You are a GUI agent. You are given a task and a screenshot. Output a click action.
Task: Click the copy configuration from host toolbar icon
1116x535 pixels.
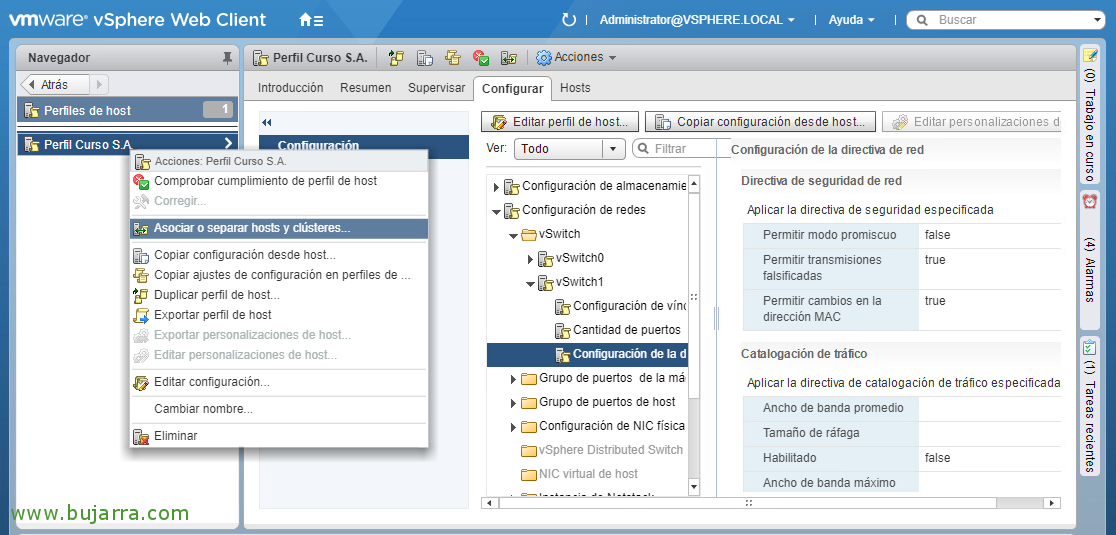[x=425, y=58]
